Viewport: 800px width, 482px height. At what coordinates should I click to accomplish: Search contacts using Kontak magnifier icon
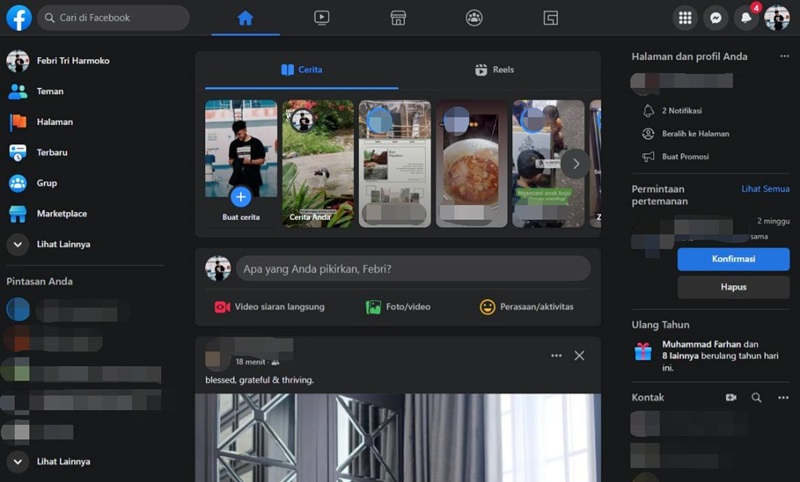pyautogui.click(x=757, y=397)
